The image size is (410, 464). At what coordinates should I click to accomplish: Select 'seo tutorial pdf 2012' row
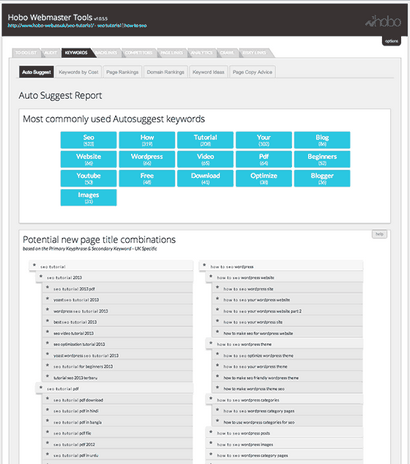(x=118, y=444)
